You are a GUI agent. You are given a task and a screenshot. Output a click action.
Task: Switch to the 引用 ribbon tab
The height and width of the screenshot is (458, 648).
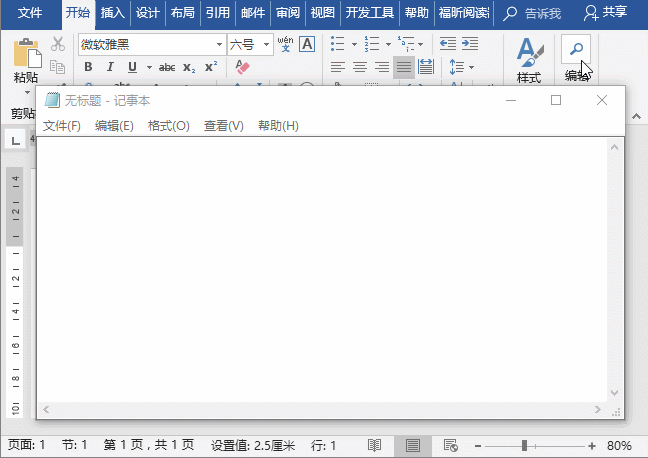tap(218, 13)
